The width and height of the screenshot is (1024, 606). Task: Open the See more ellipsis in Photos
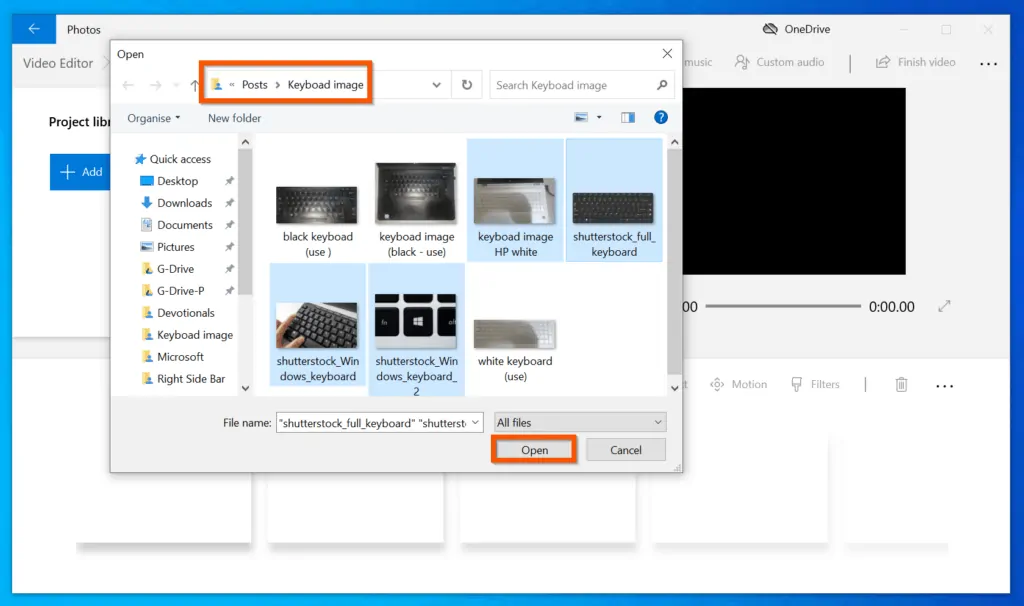pyautogui.click(x=988, y=63)
